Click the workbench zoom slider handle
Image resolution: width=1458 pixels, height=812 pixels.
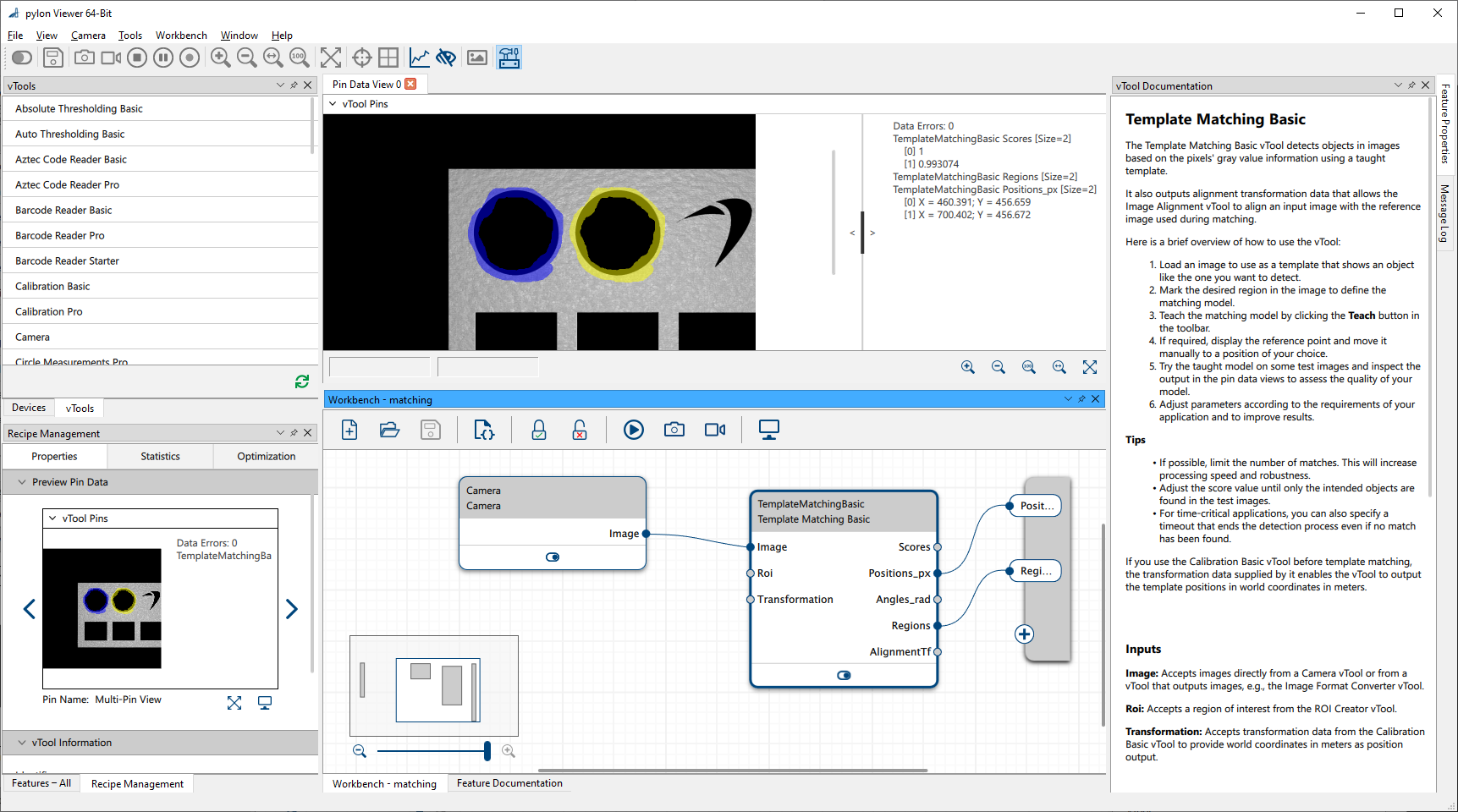pos(487,751)
